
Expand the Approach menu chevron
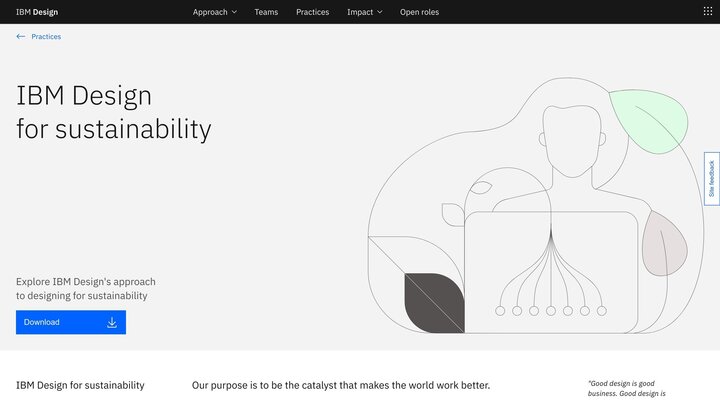coord(234,12)
